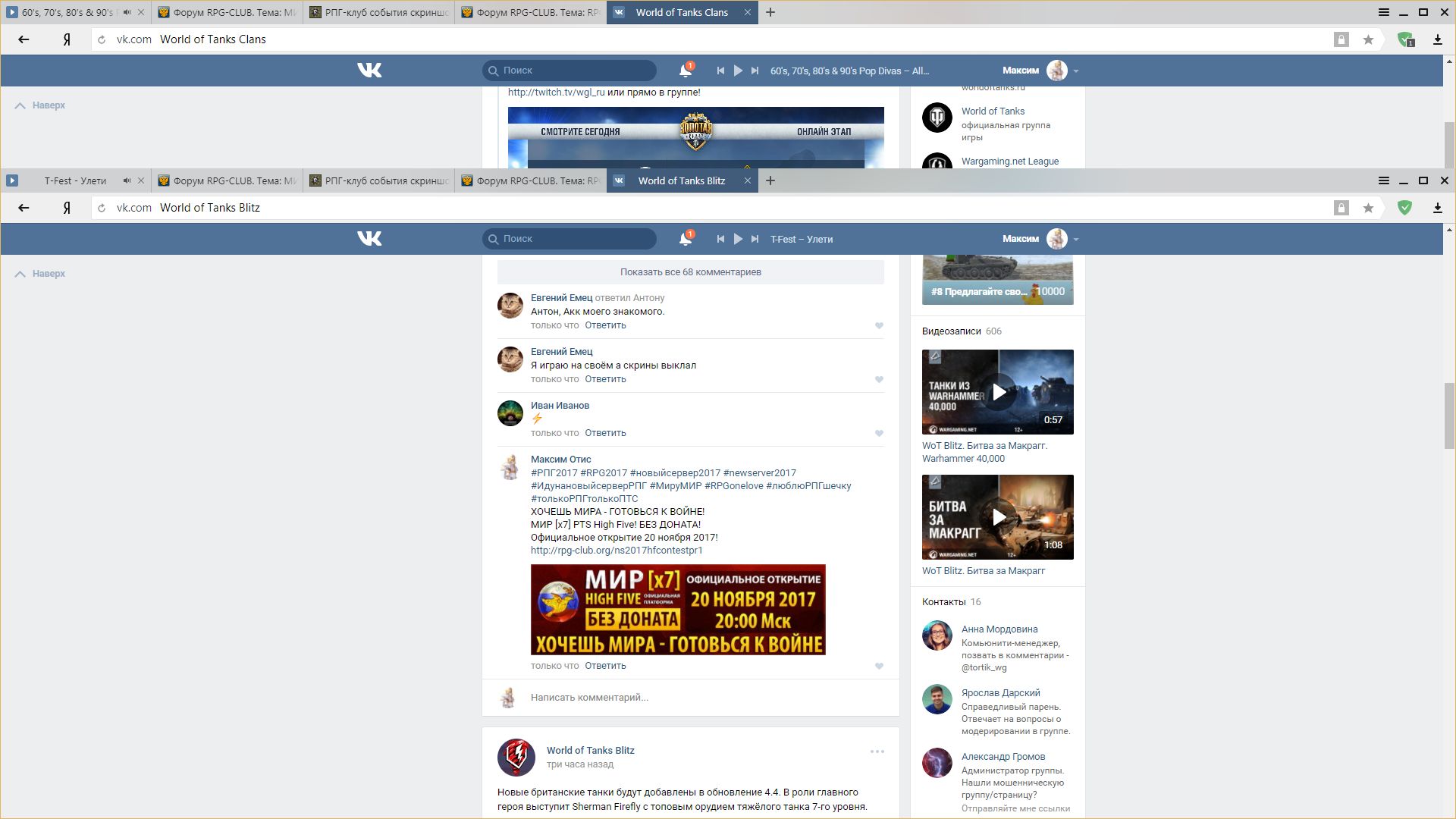The image size is (1456, 819).
Task: Like Евгений Емец's reply to Антон
Action: click(x=879, y=325)
